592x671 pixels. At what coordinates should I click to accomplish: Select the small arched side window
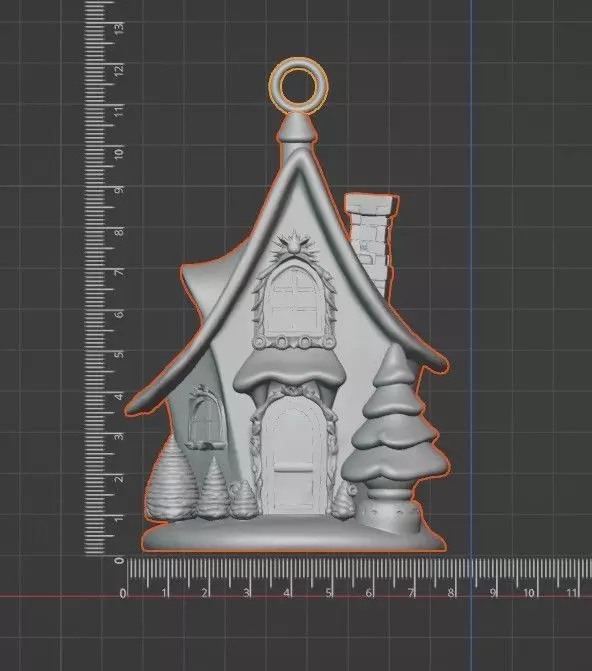point(205,417)
